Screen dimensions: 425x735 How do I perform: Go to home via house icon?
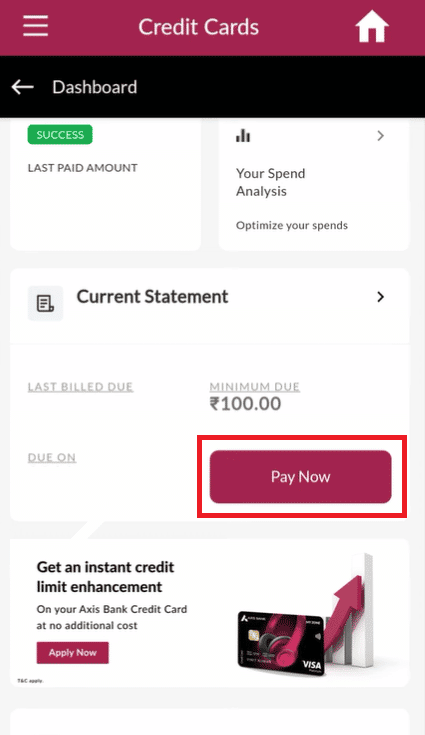coord(372,26)
